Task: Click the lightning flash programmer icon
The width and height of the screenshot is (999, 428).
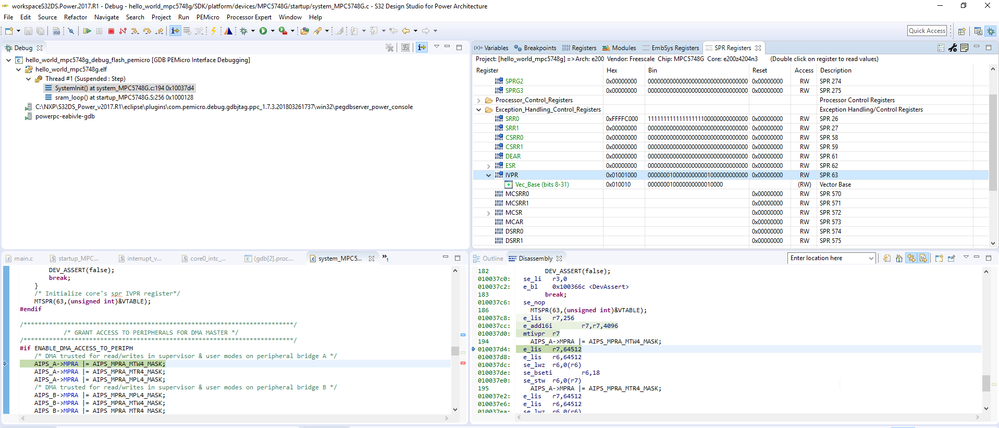Action: coord(213,31)
